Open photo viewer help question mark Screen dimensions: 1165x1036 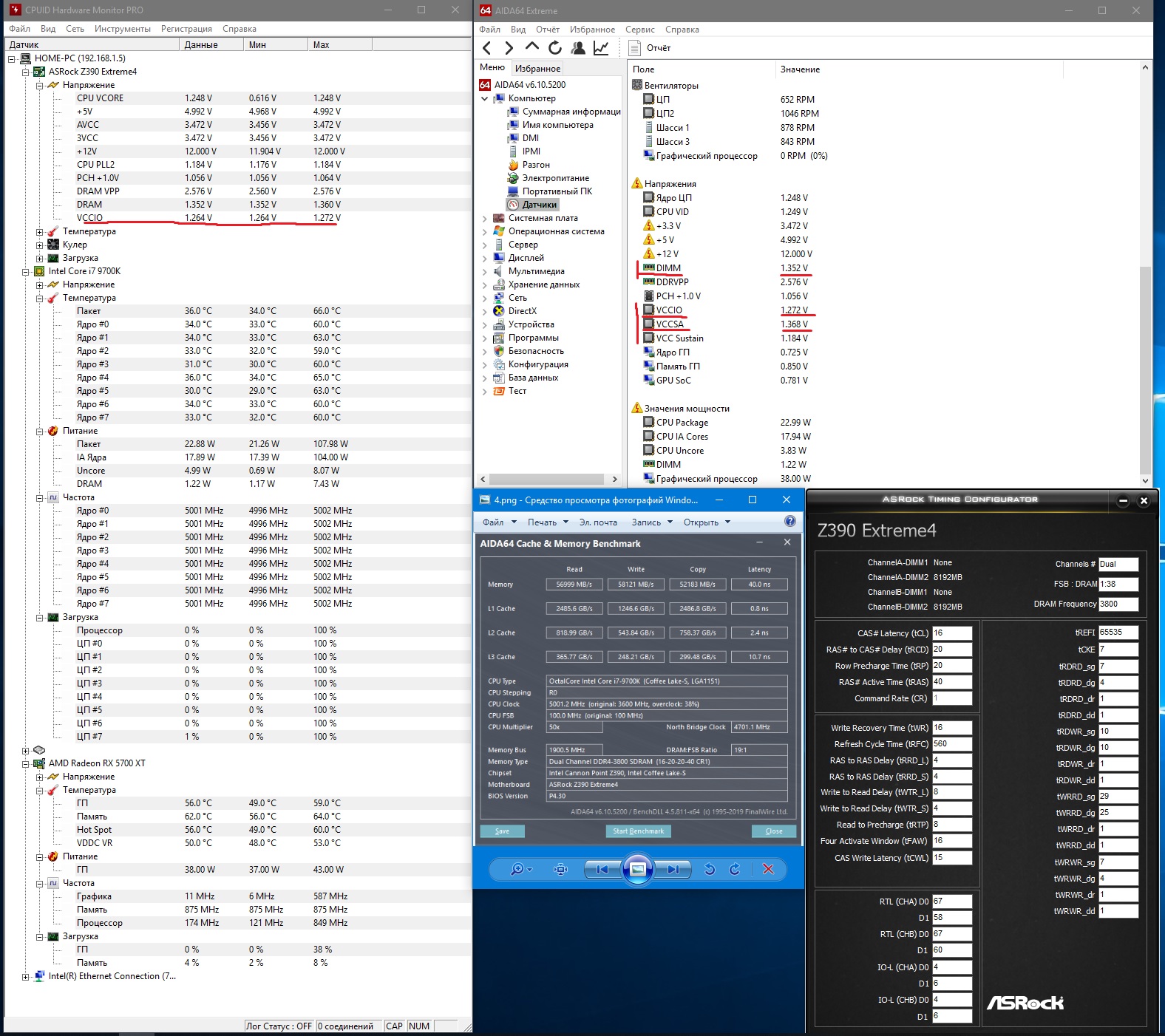(x=790, y=522)
